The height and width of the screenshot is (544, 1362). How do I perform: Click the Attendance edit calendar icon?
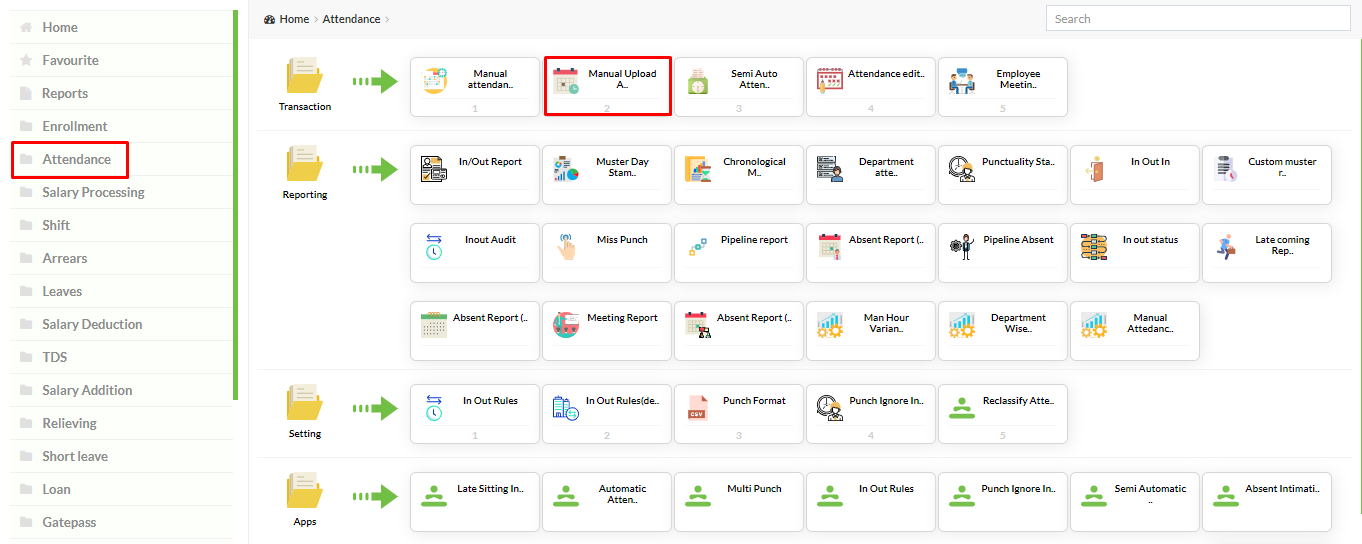pyautogui.click(x=830, y=81)
